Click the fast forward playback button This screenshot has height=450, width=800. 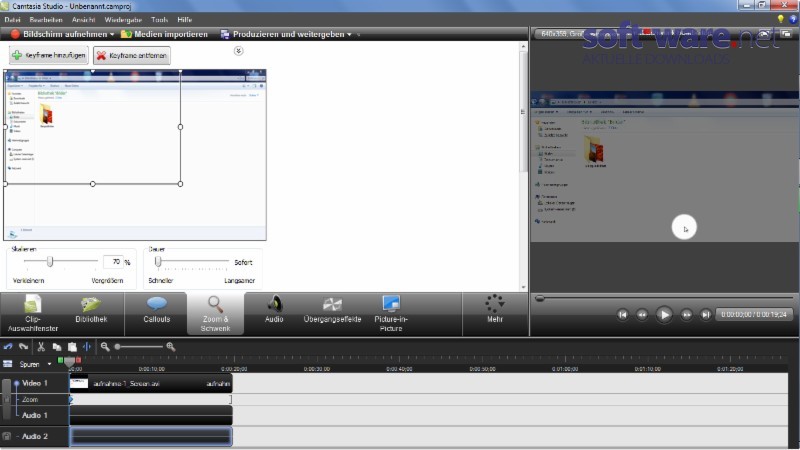click(687, 314)
